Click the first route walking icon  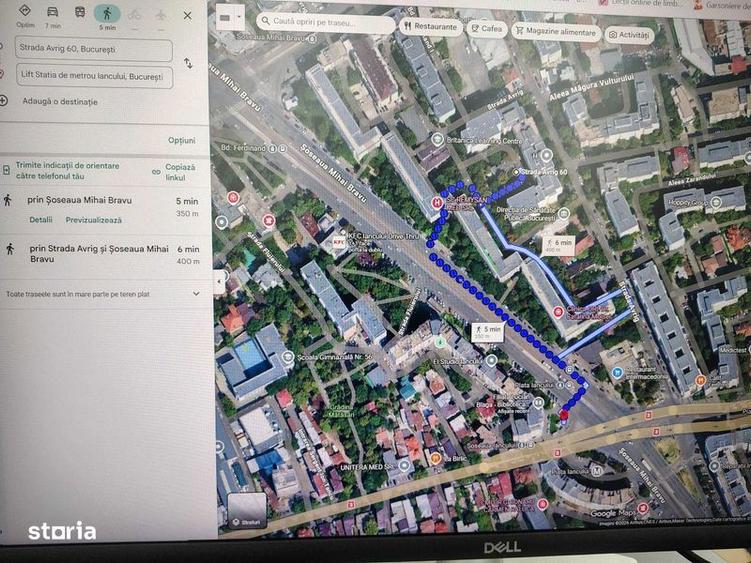tap(7, 200)
